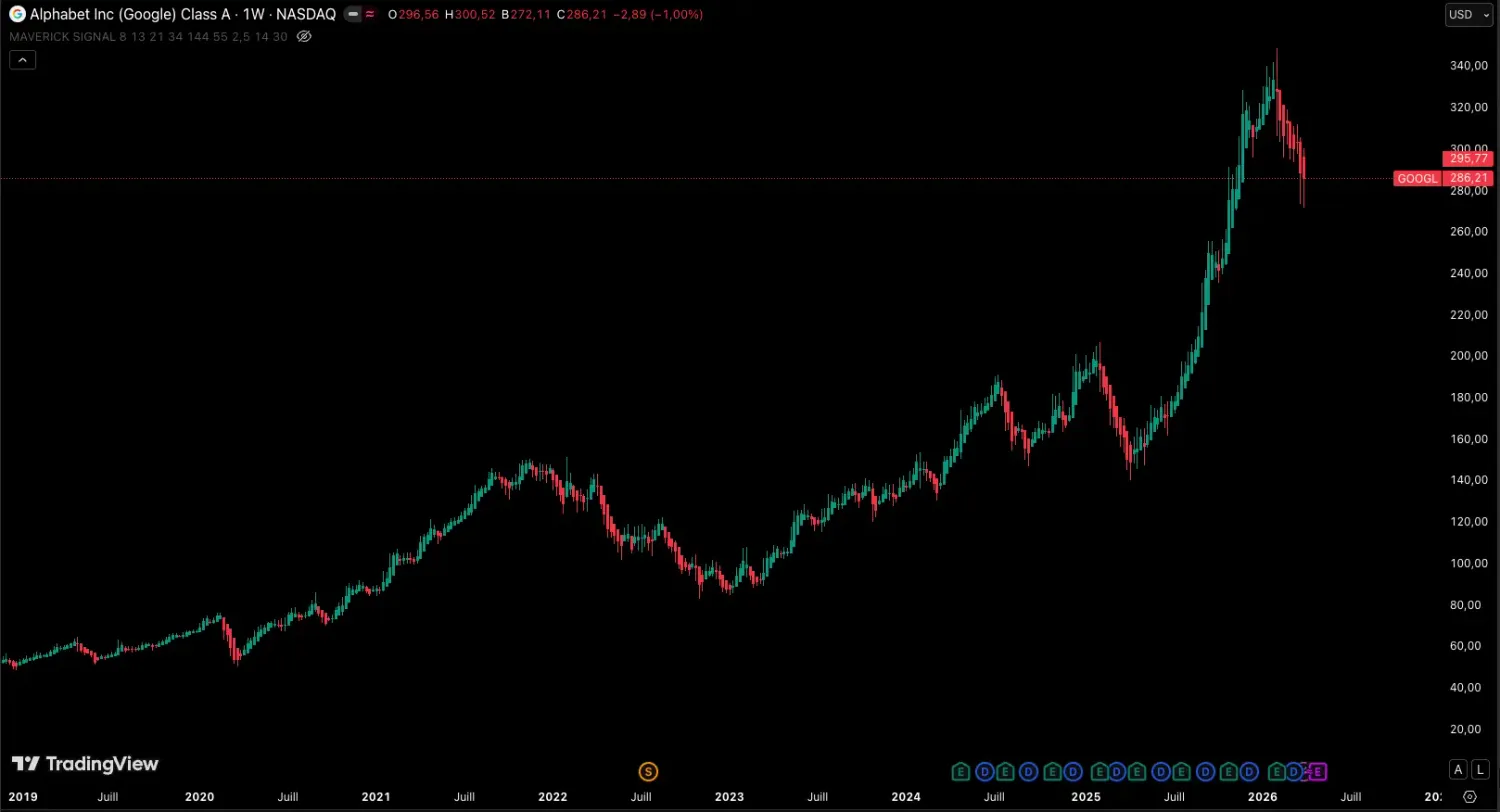Click the 295,77 price tag on the axis
Image resolution: width=1500 pixels, height=812 pixels.
[x=1468, y=158]
